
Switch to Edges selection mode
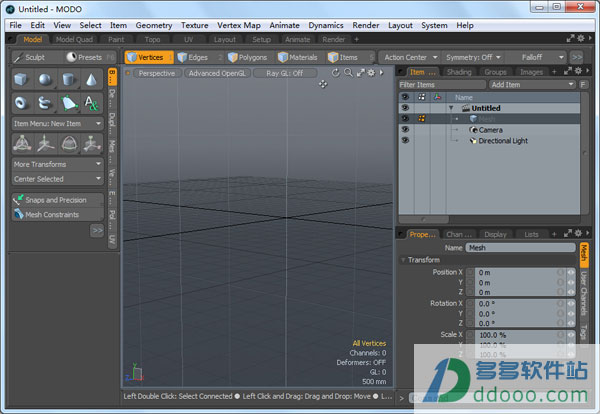click(x=198, y=57)
